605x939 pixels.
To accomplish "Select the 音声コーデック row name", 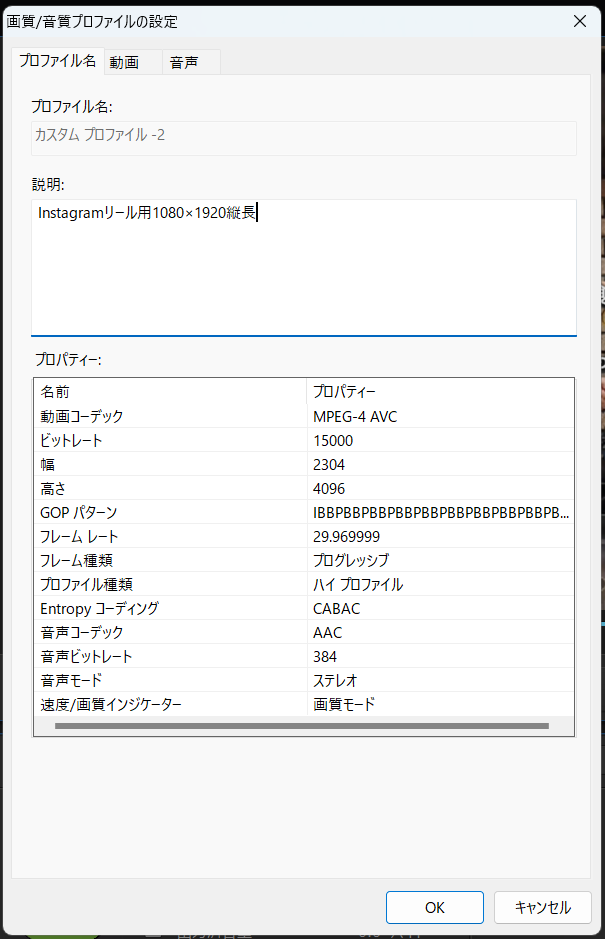I will click(x=81, y=632).
